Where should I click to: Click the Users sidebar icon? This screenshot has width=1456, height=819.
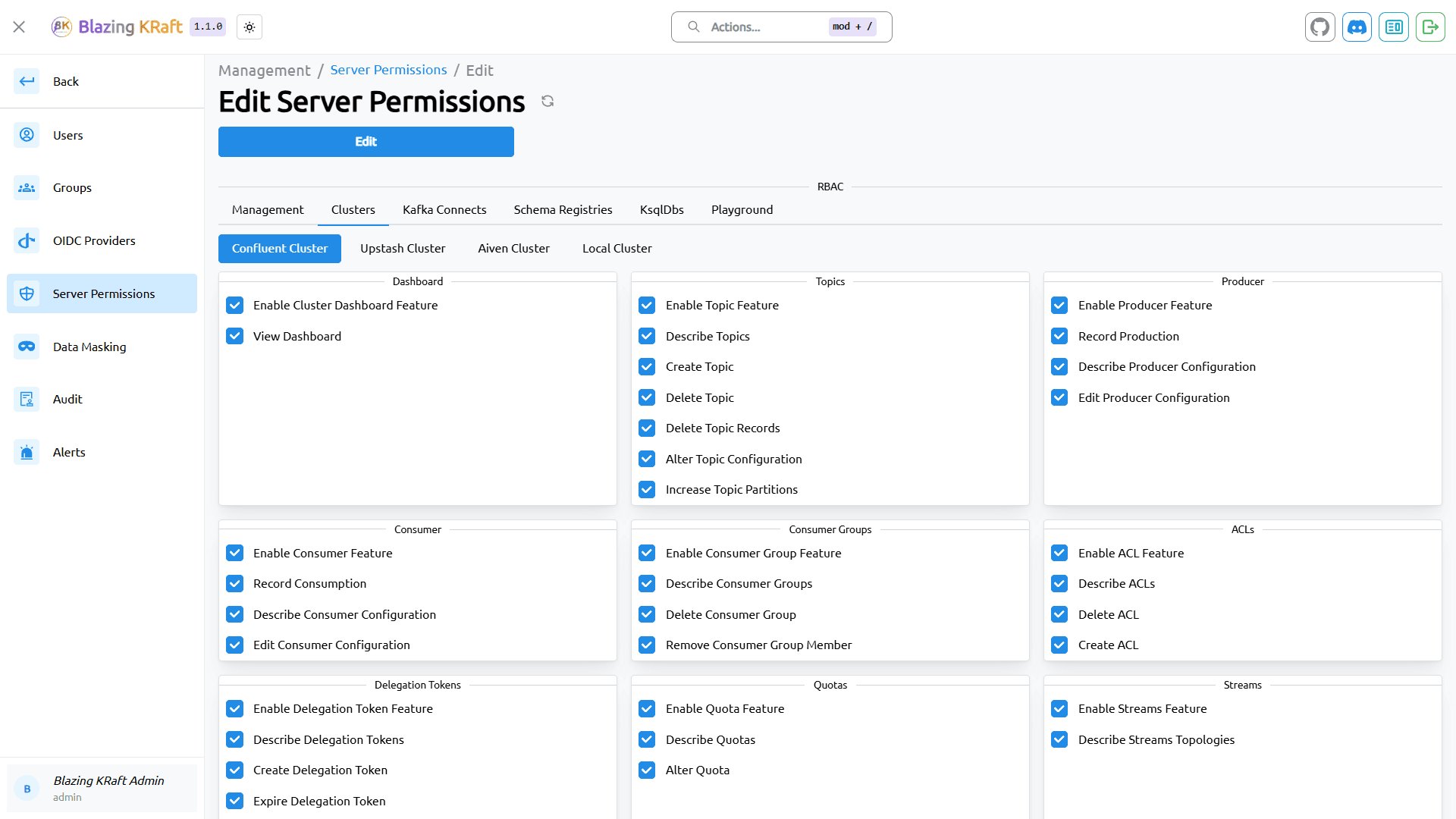coord(27,135)
